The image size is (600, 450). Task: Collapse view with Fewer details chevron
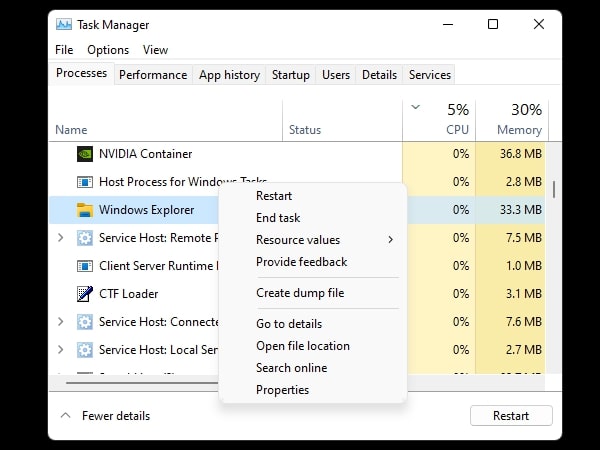[65, 416]
